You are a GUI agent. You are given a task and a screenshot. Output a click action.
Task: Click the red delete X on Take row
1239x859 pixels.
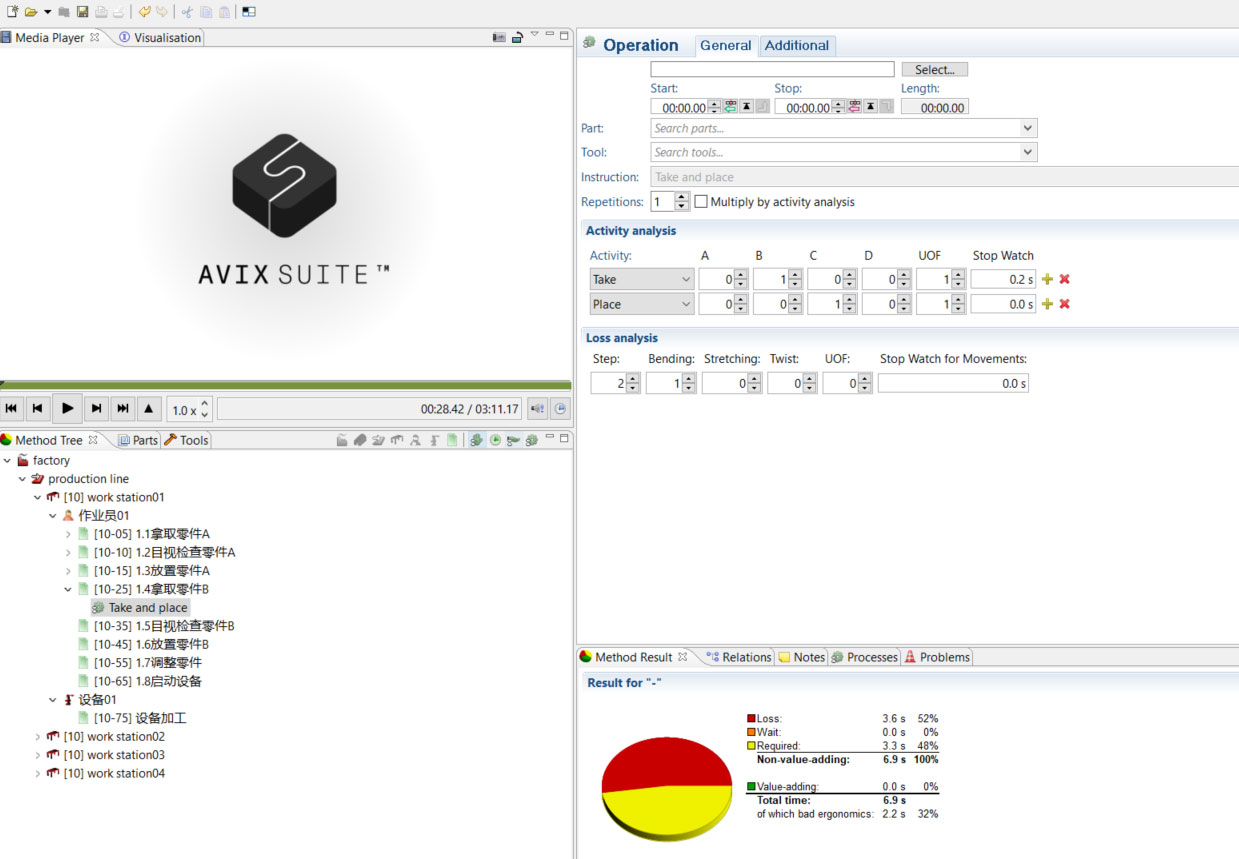[x=1064, y=280]
